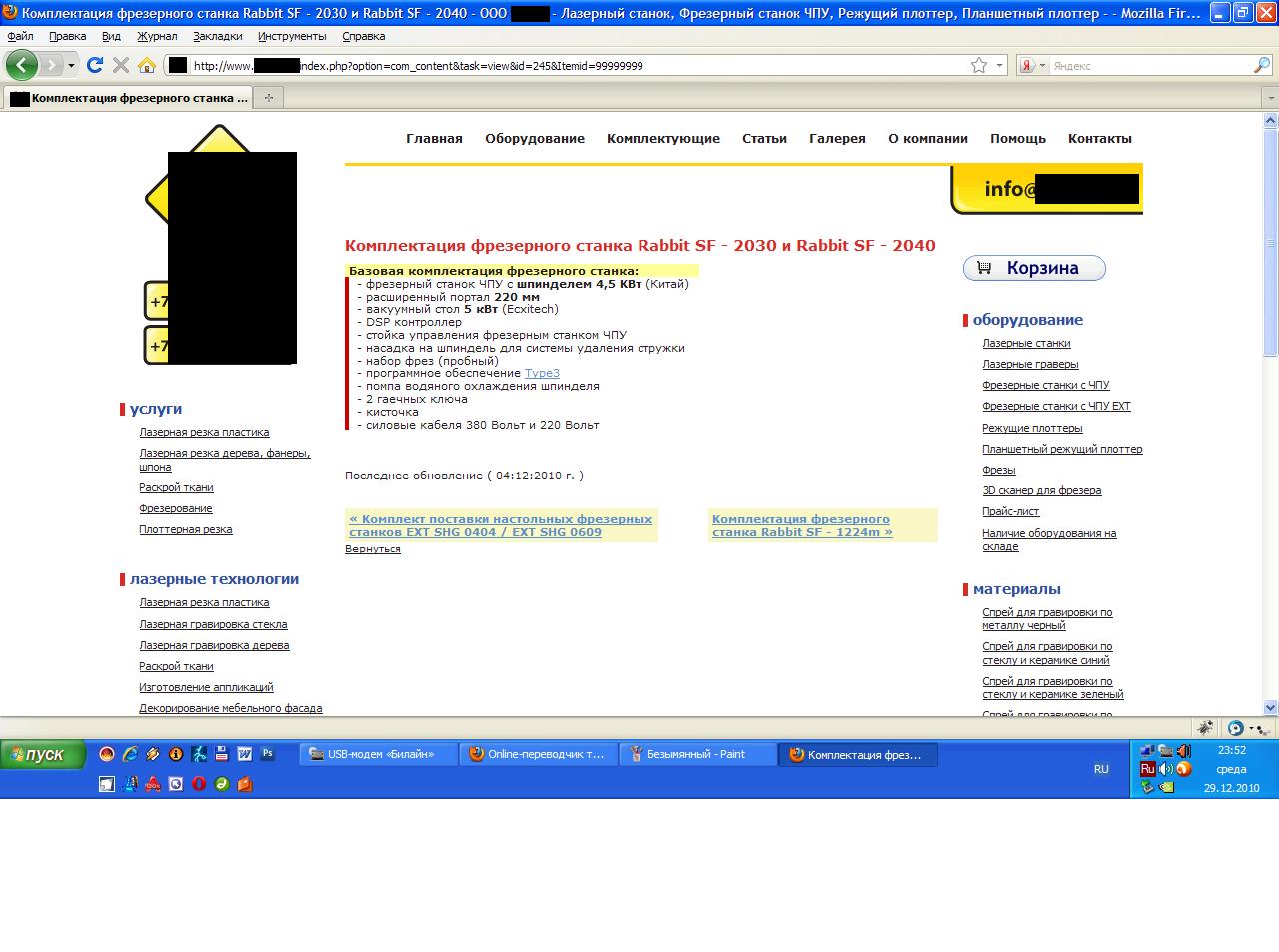Click the orange info icon in quick launch

(176, 754)
